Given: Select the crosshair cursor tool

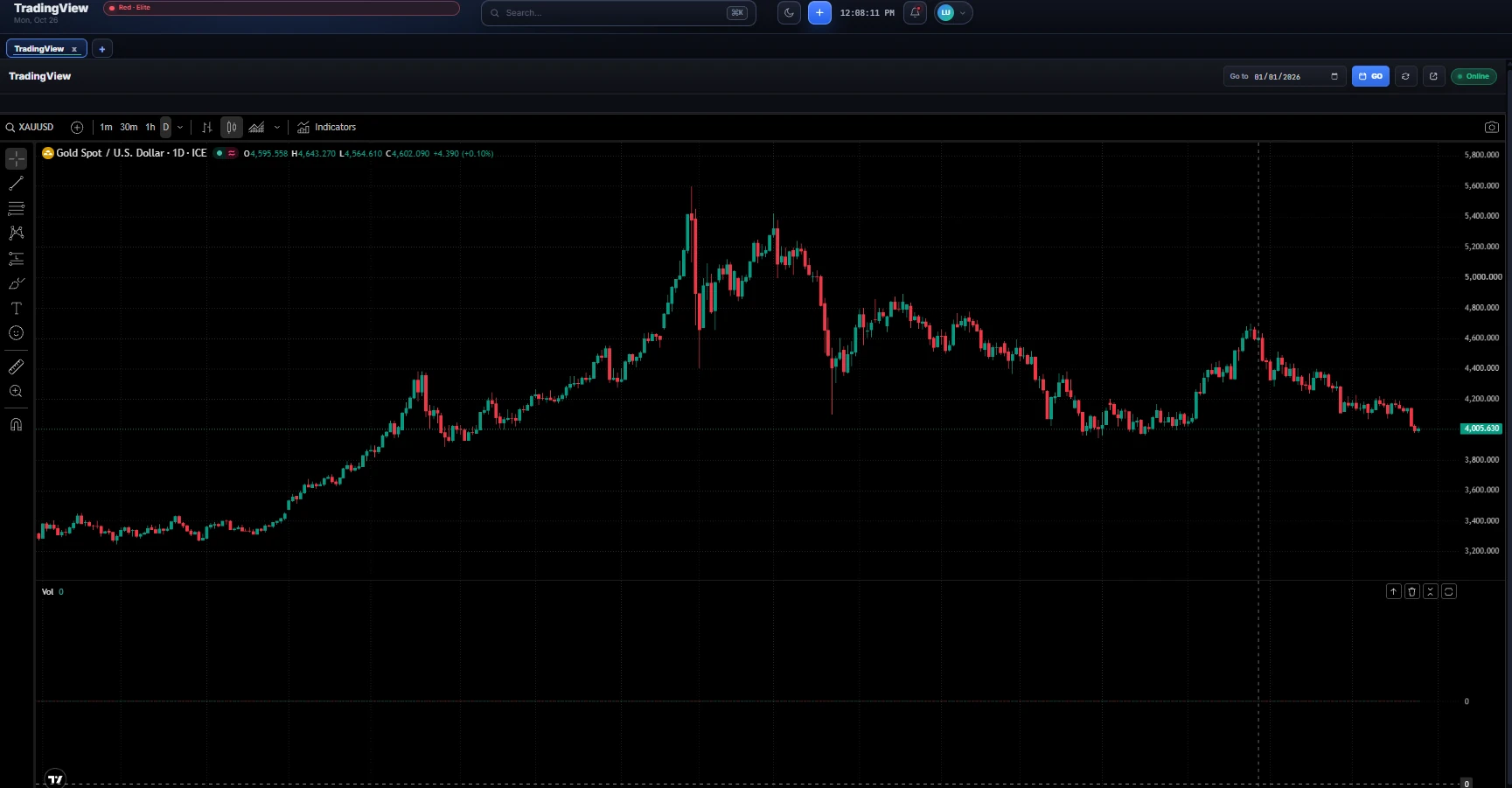Looking at the screenshot, I should [16, 158].
